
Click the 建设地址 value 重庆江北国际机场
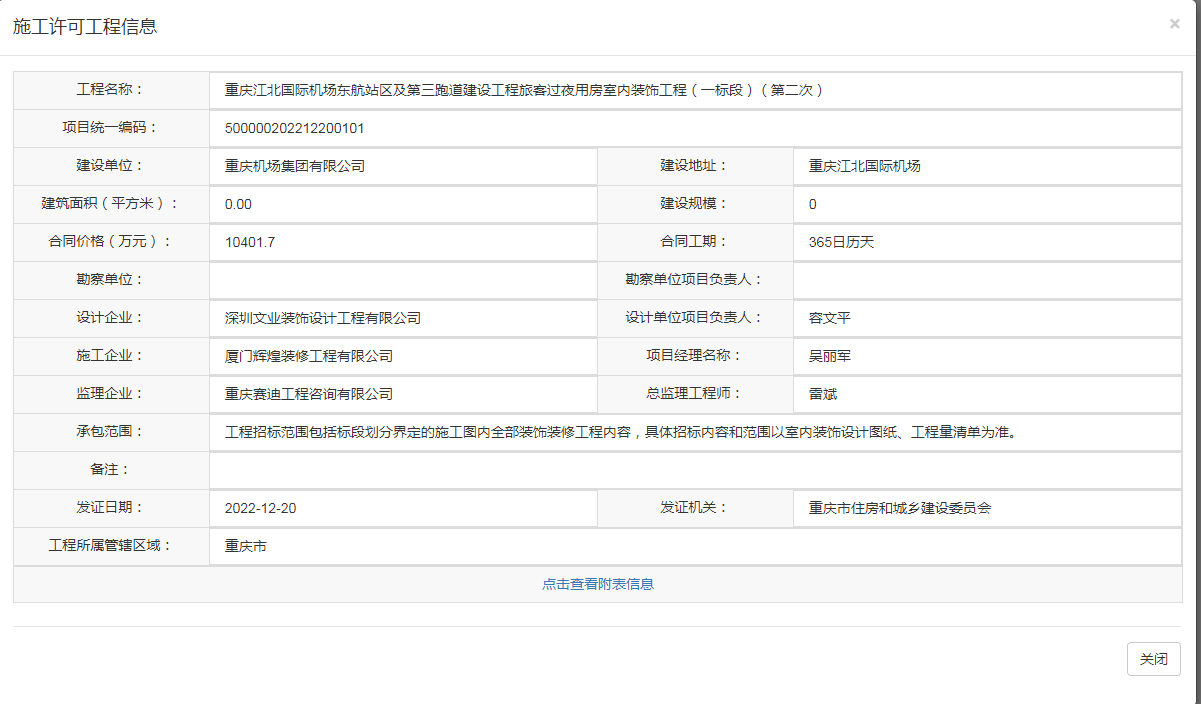865,166
